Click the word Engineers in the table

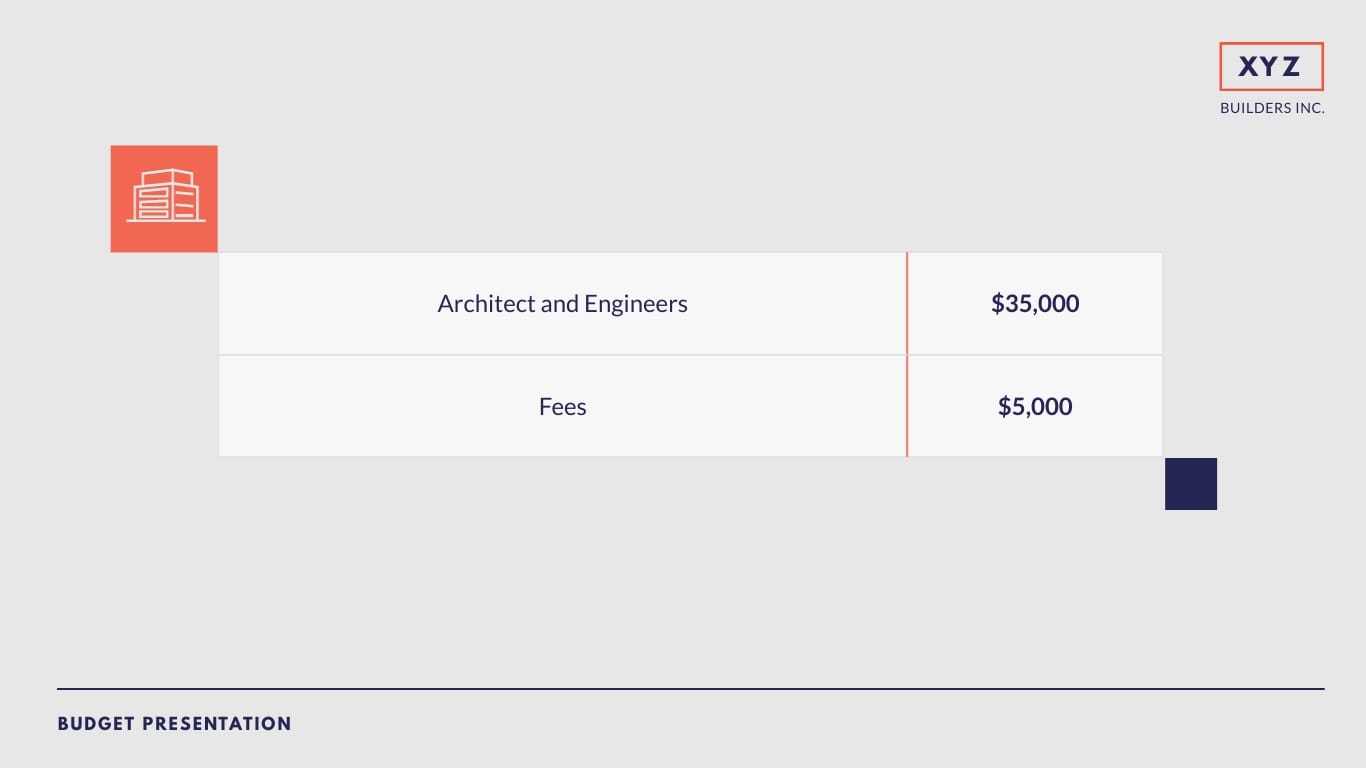click(636, 305)
